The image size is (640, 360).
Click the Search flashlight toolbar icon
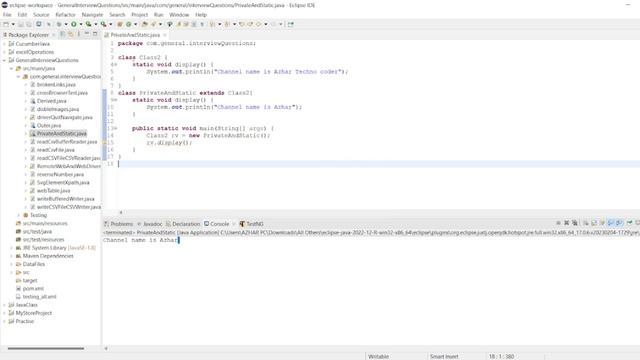[154, 24]
